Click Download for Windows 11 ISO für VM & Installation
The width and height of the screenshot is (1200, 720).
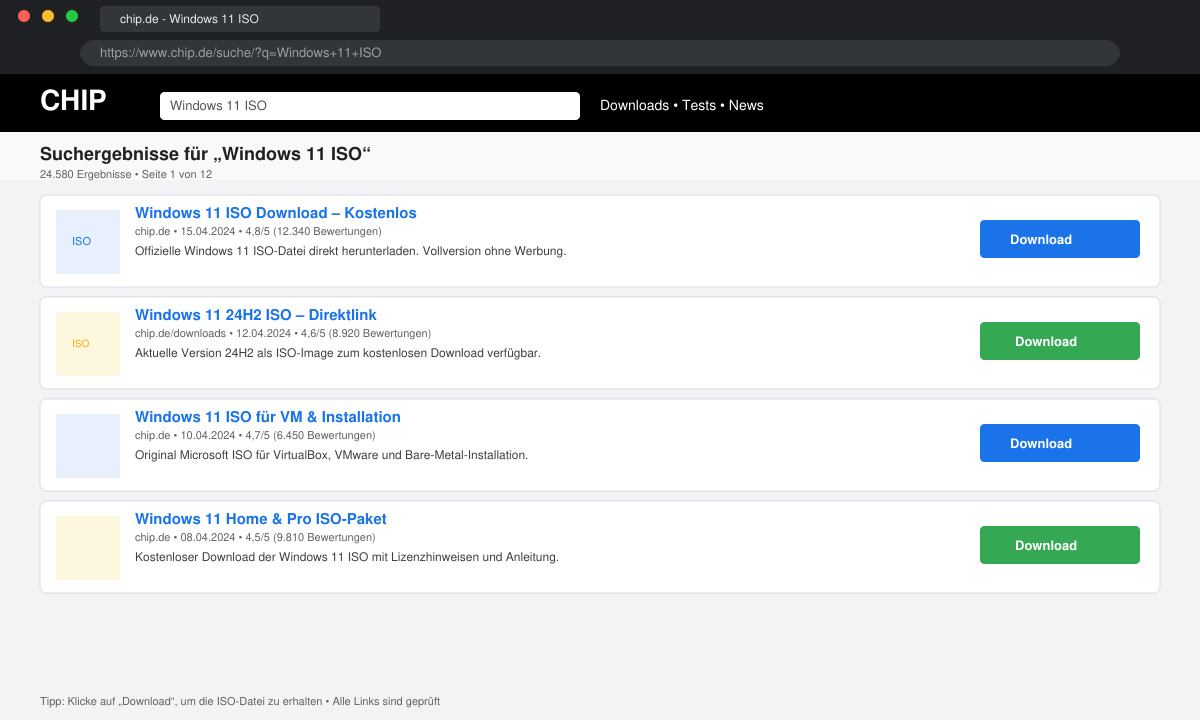[x=1060, y=443]
